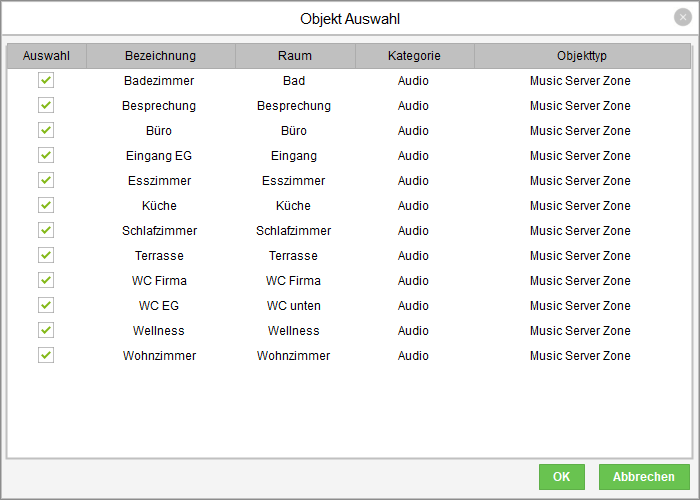Disable the Küche checkbox
The height and width of the screenshot is (500, 700).
[x=46, y=206]
